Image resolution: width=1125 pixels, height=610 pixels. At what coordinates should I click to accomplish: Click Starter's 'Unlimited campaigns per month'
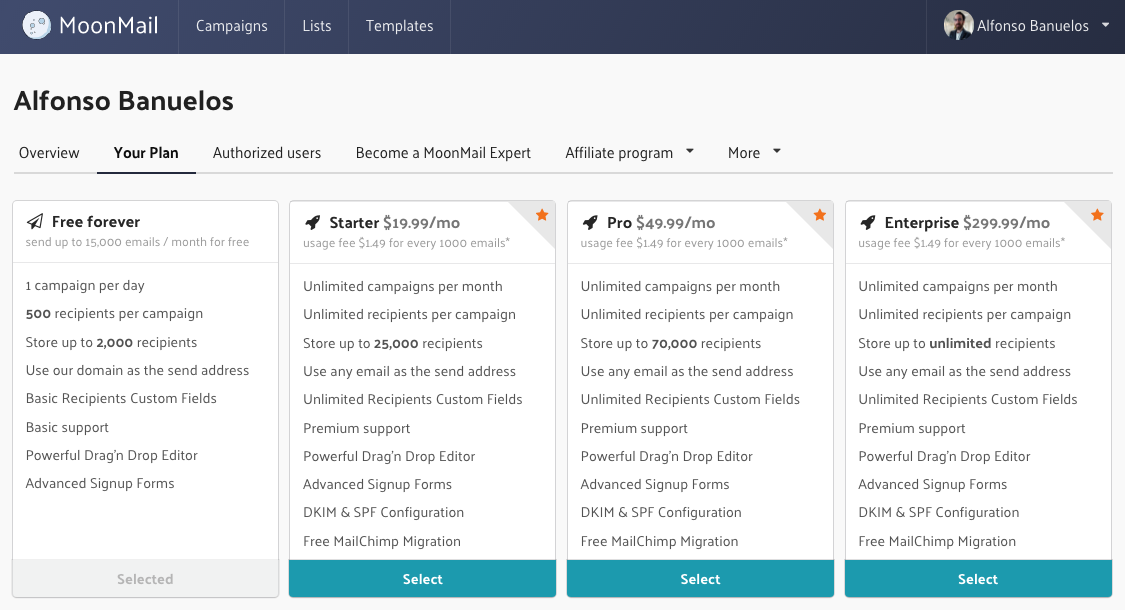click(x=403, y=286)
